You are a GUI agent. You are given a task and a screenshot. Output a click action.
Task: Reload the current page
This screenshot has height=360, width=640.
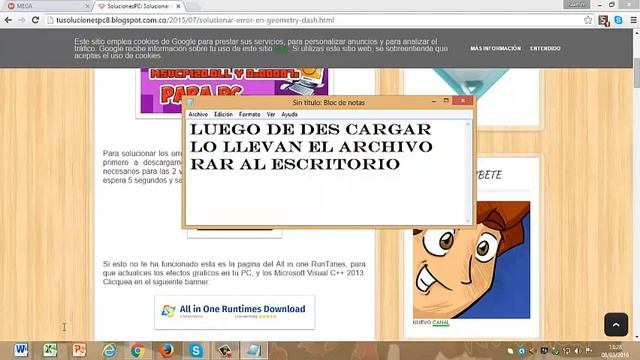click(x=36, y=20)
